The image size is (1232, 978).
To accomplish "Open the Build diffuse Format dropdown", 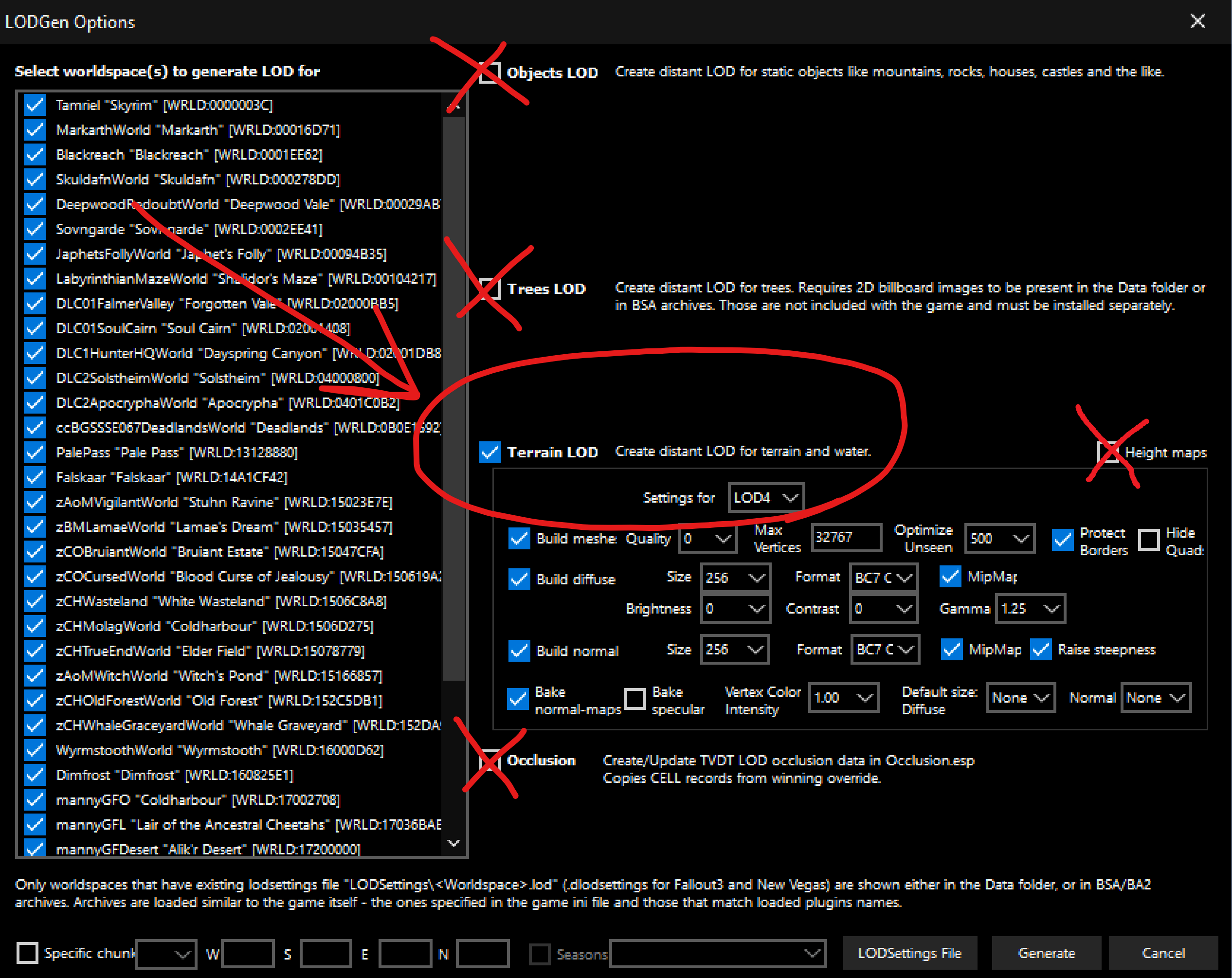I will pos(883,578).
